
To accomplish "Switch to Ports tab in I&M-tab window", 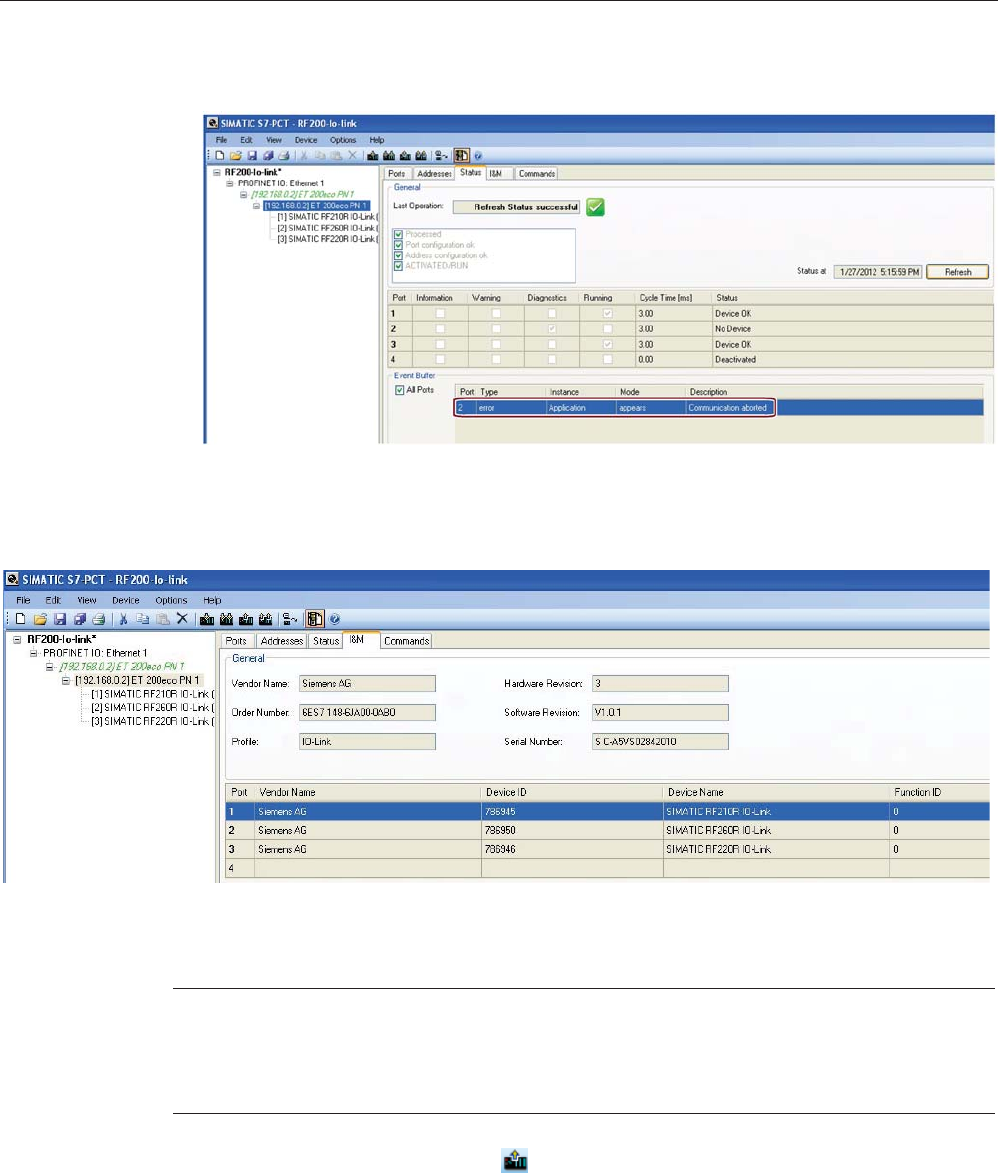I will [236, 641].
